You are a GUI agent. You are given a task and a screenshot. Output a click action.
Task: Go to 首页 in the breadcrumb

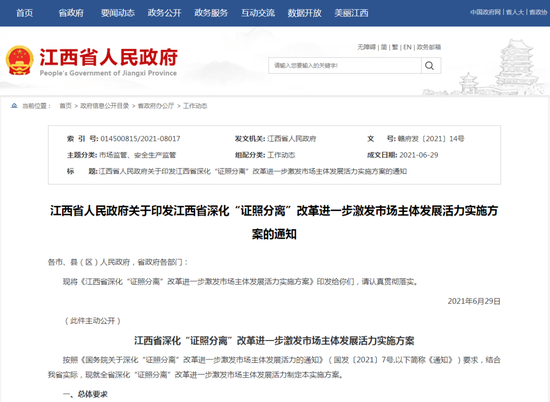pyautogui.click(x=65, y=106)
